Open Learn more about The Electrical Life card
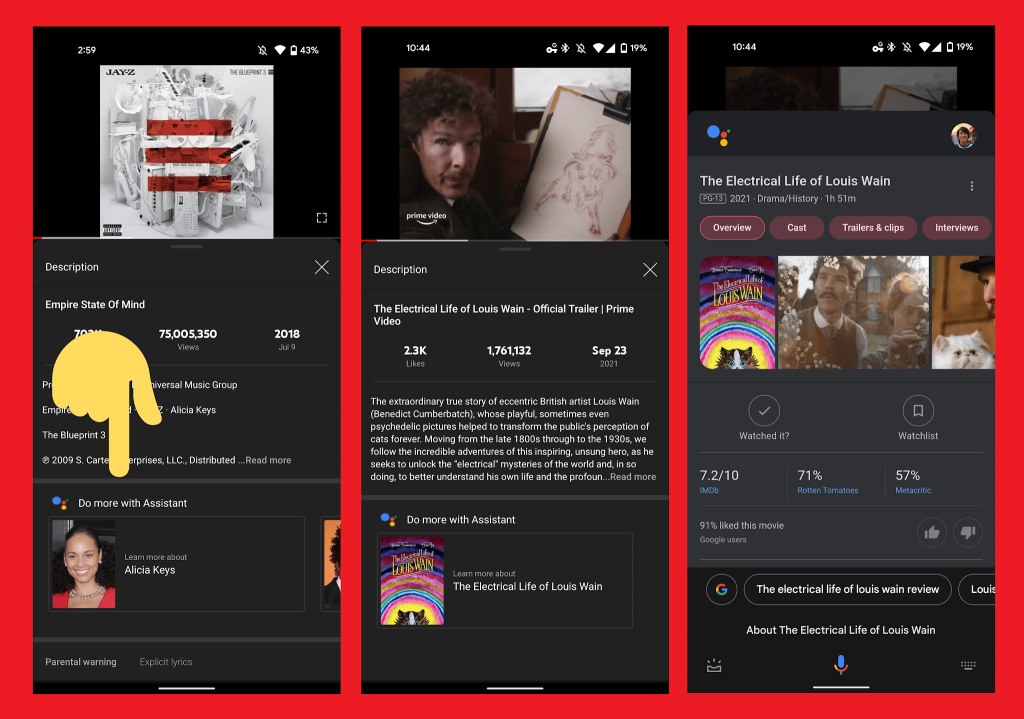This screenshot has height=719, width=1024. [x=505, y=581]
